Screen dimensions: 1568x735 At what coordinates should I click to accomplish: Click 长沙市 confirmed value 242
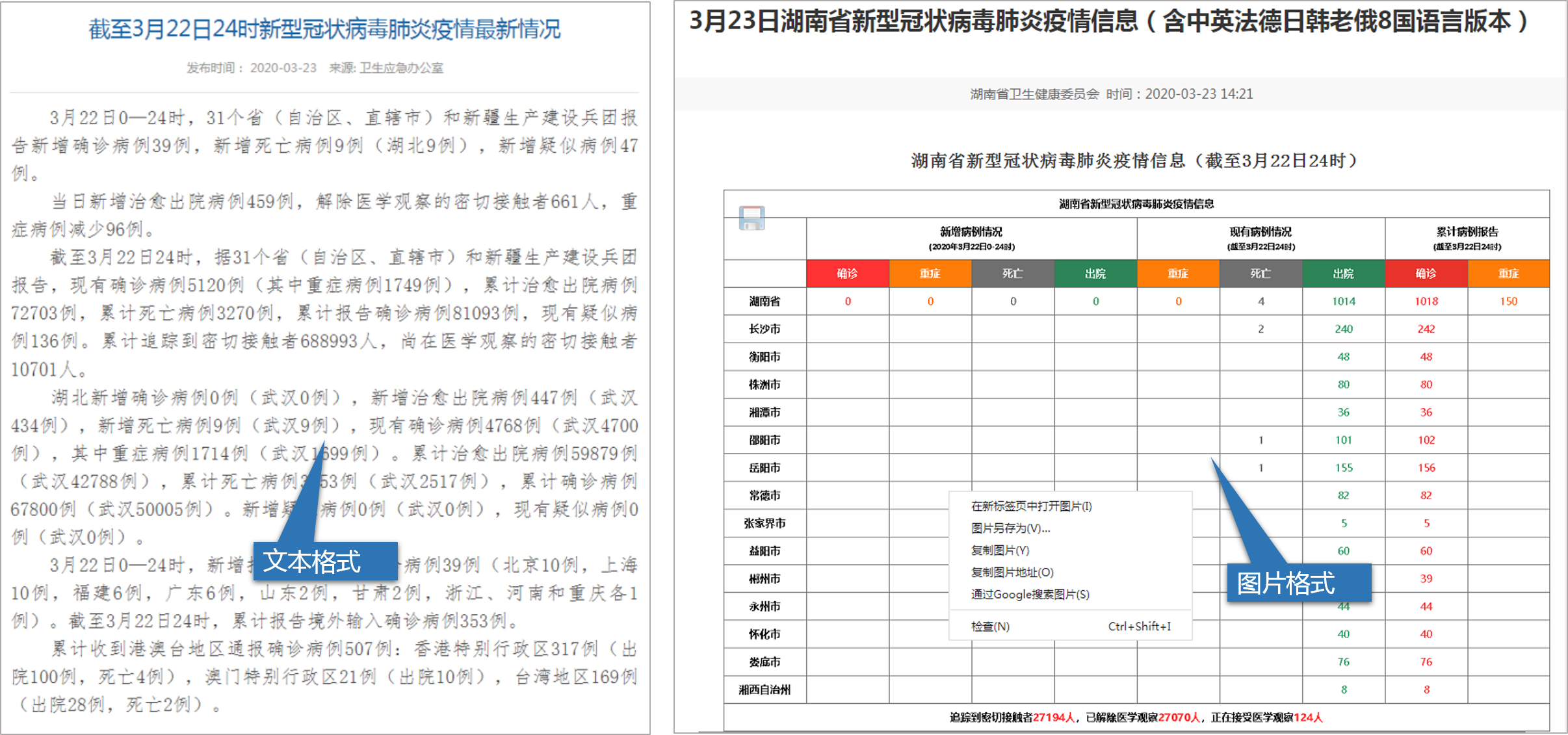point(1426,329)
